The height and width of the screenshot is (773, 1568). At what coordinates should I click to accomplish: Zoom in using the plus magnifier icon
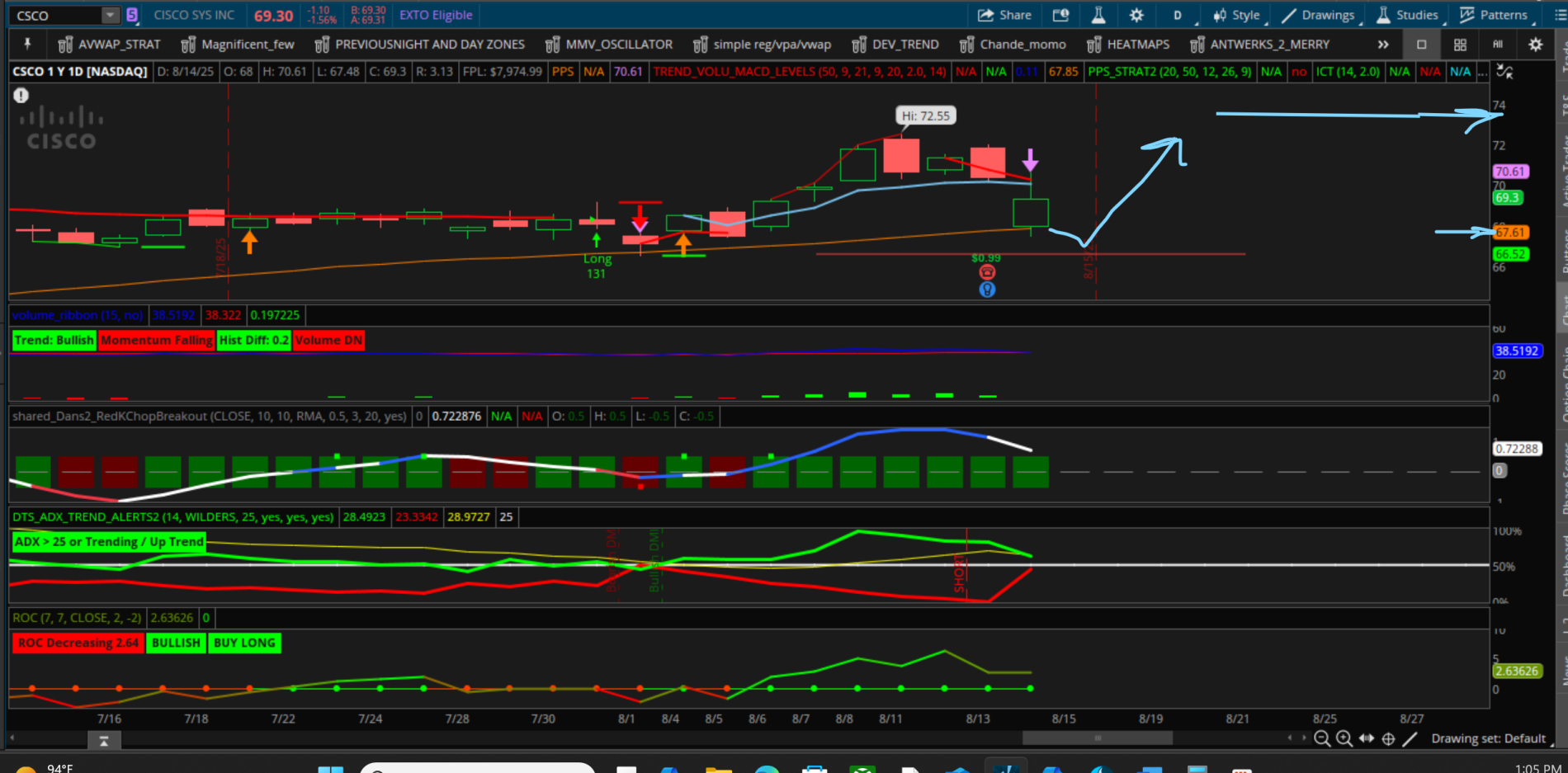(1344, 739)
